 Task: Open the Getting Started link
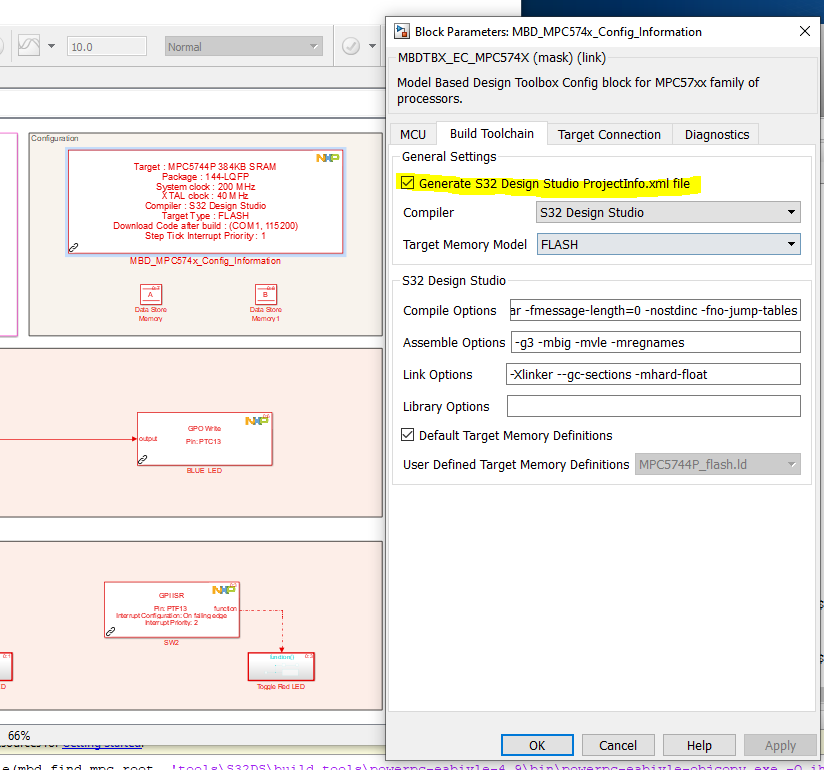click(101, 743)
